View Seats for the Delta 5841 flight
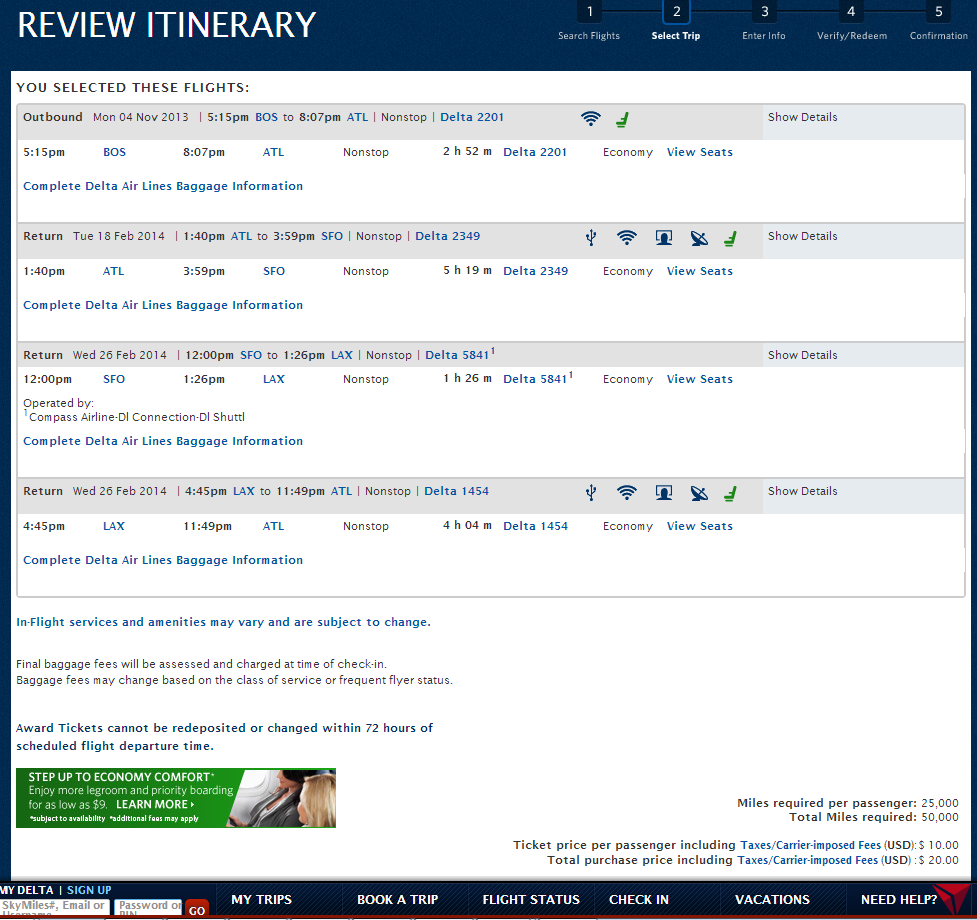This screenshot has width=977, height=920. [x=700, y=379]
